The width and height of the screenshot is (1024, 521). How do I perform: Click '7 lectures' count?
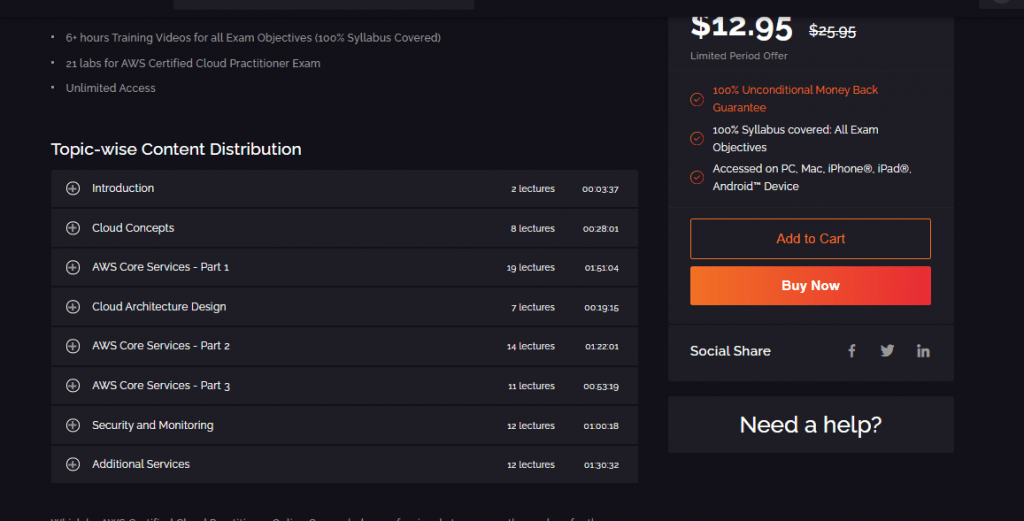pos(533,308)
